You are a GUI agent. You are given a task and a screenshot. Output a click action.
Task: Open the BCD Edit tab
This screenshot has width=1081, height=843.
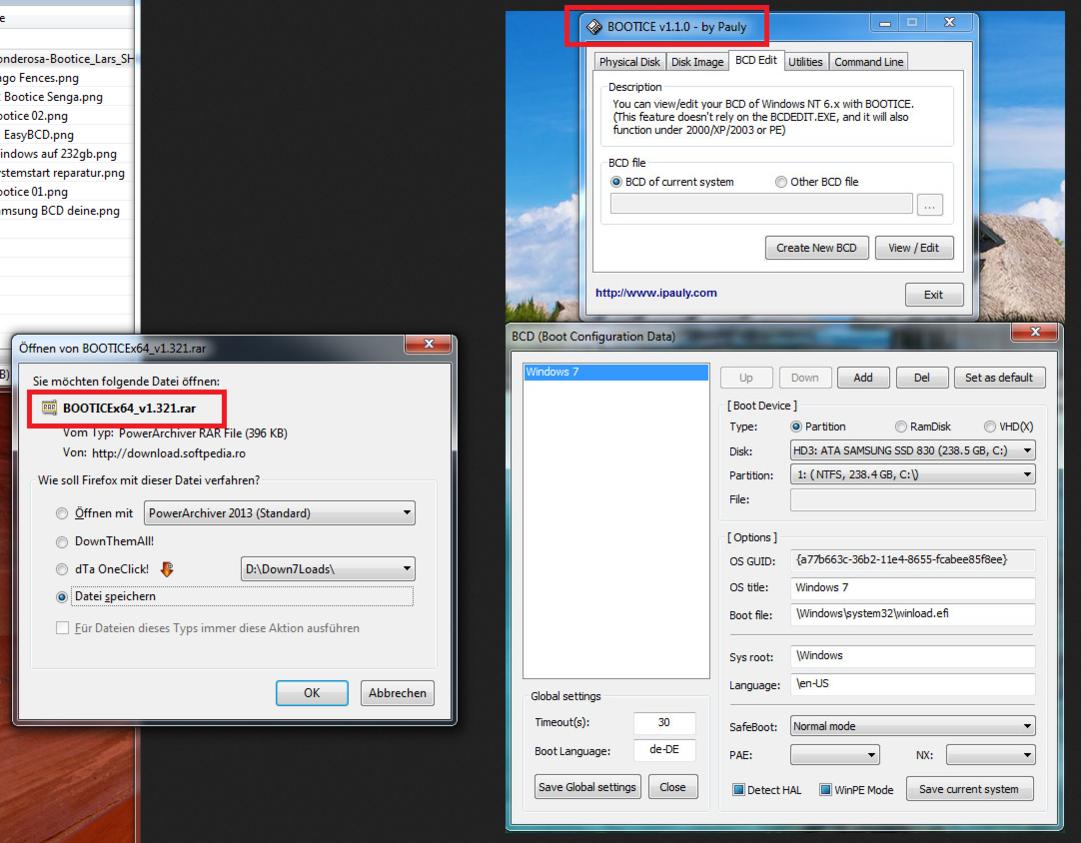[x=756, y=60]
